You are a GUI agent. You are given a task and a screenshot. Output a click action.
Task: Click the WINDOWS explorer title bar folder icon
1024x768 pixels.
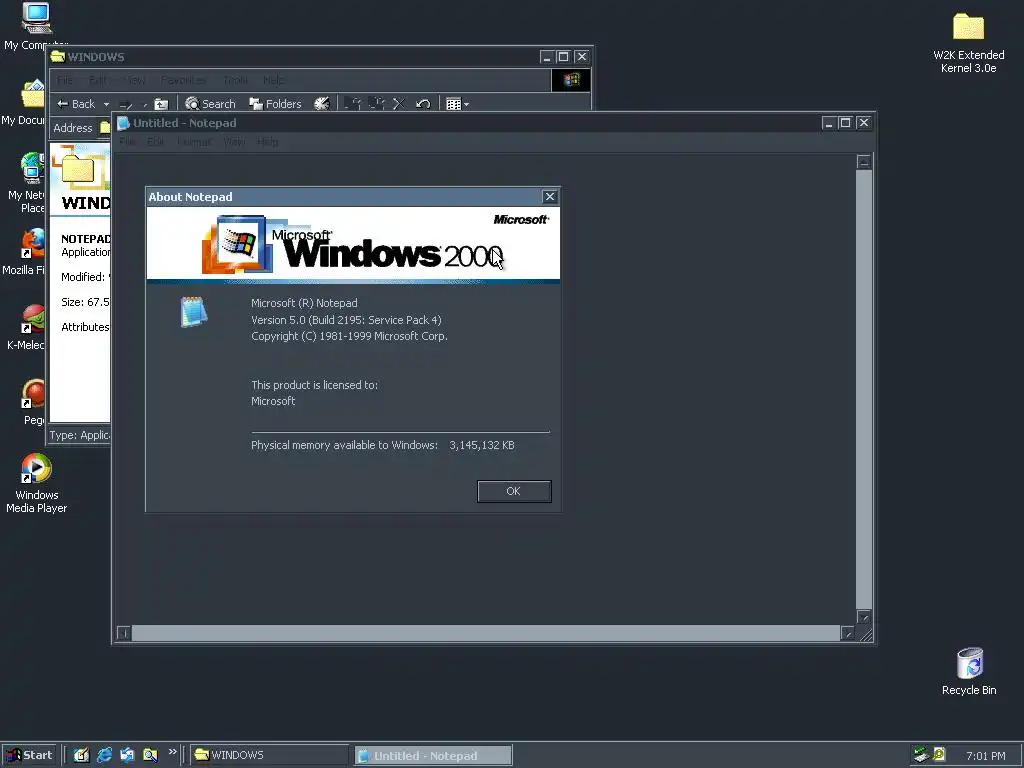pos(58,57)
